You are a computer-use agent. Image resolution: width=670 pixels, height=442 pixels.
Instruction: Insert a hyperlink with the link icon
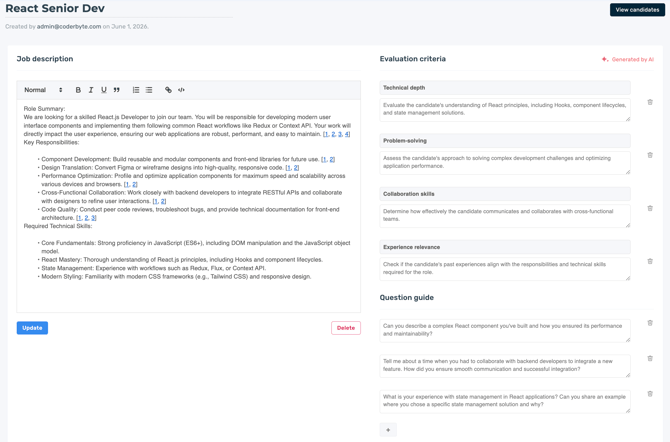[168, 90]
